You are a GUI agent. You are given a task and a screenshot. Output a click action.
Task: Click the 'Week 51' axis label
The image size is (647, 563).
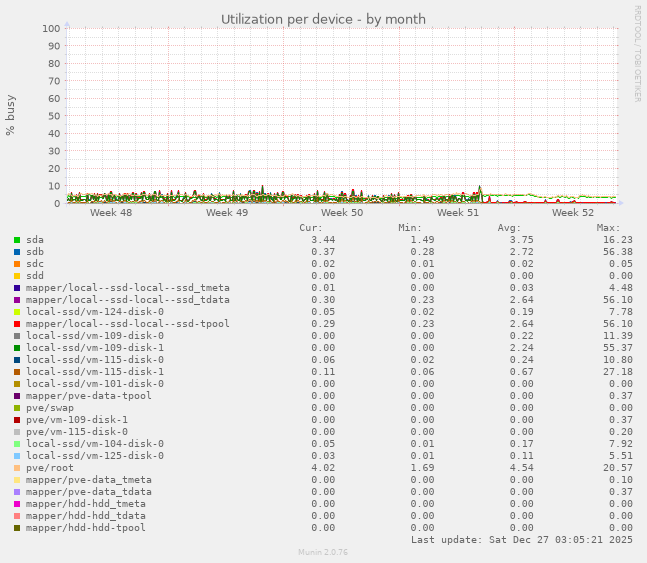(458, 213)
